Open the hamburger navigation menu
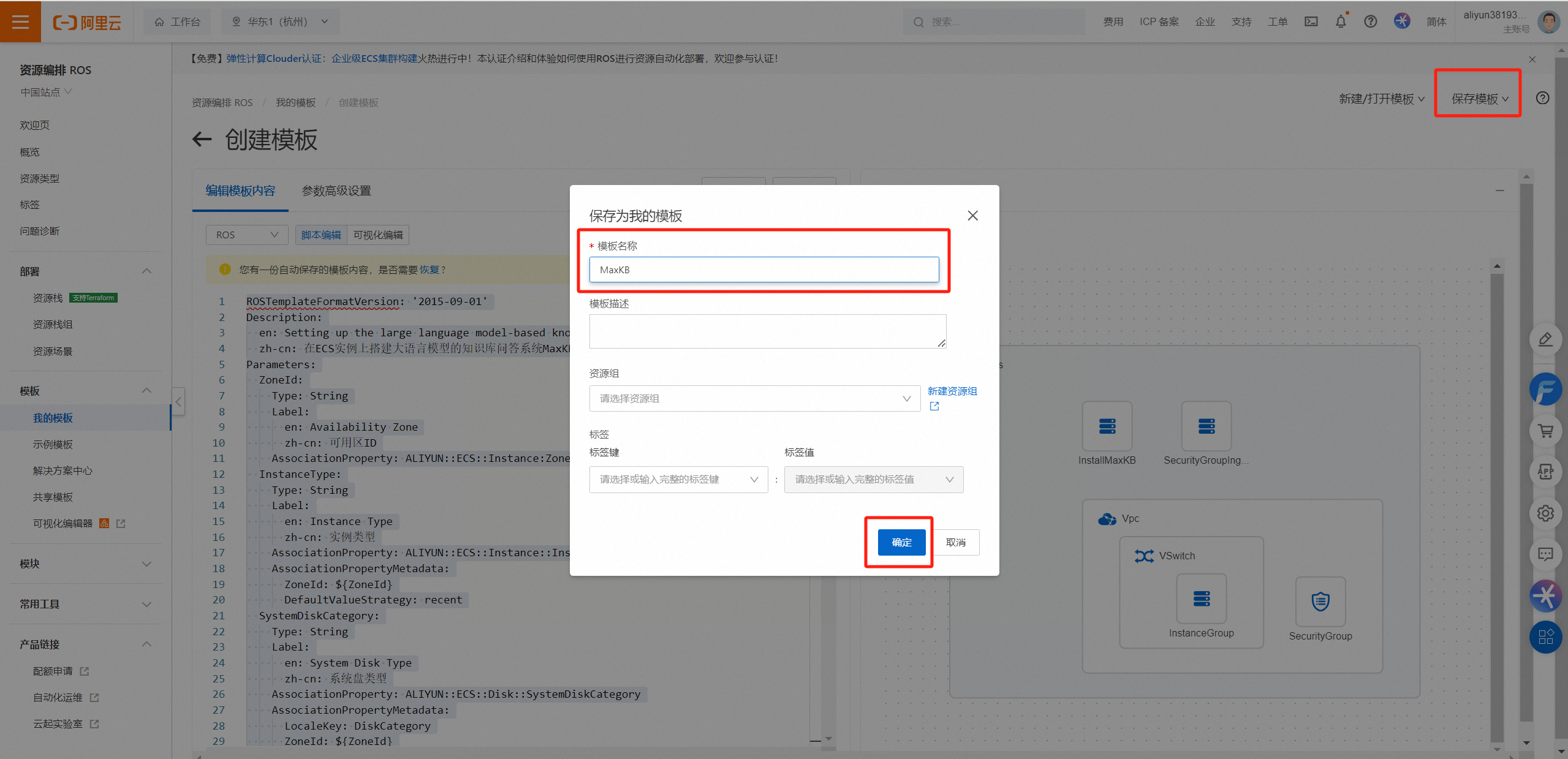The height and width of the screenshot is (759, 1568). 20,21
